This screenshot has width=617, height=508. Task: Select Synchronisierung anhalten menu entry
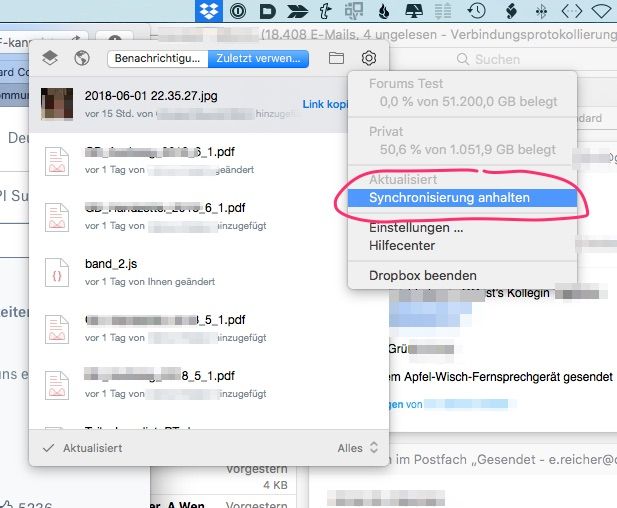462,198
